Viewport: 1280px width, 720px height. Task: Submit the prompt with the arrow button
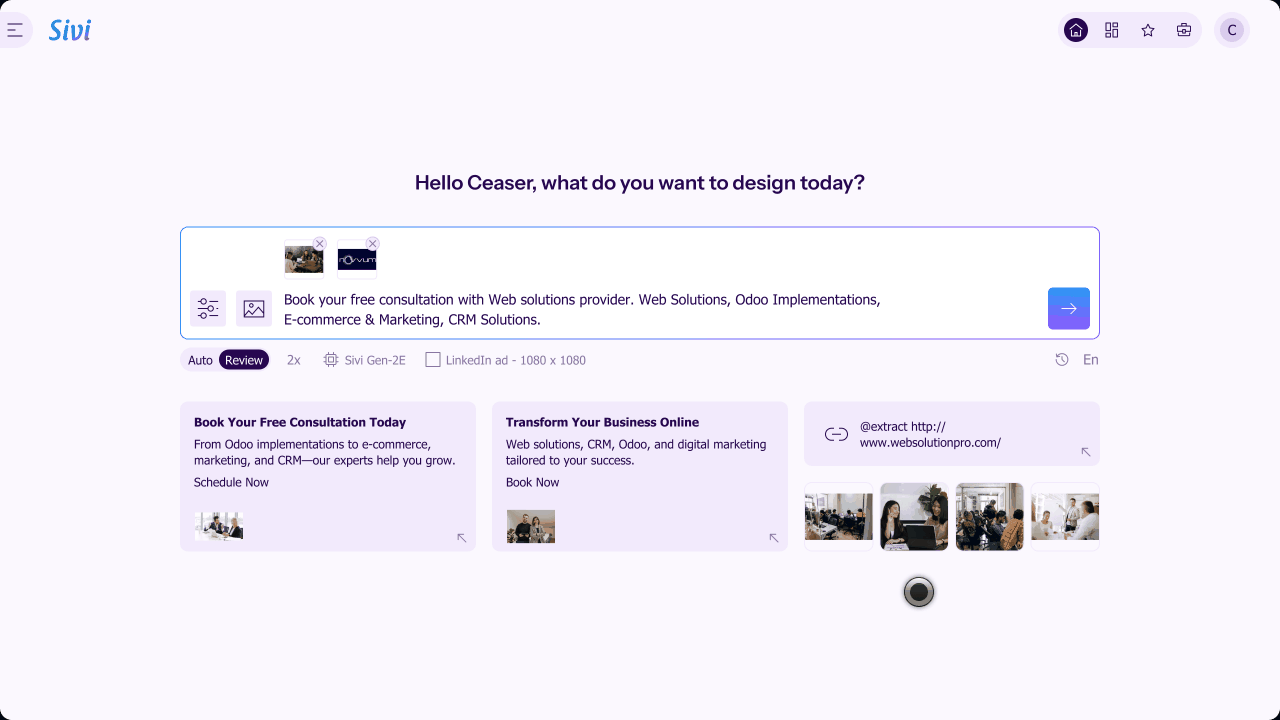coord(1069,308)
